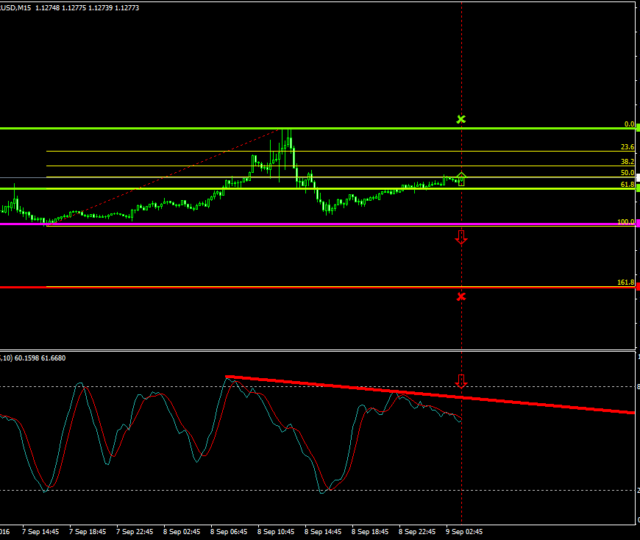The width and height of the screenshot is (640, 540).
Task: Click the green X marker above the chart
Action: 461,120
